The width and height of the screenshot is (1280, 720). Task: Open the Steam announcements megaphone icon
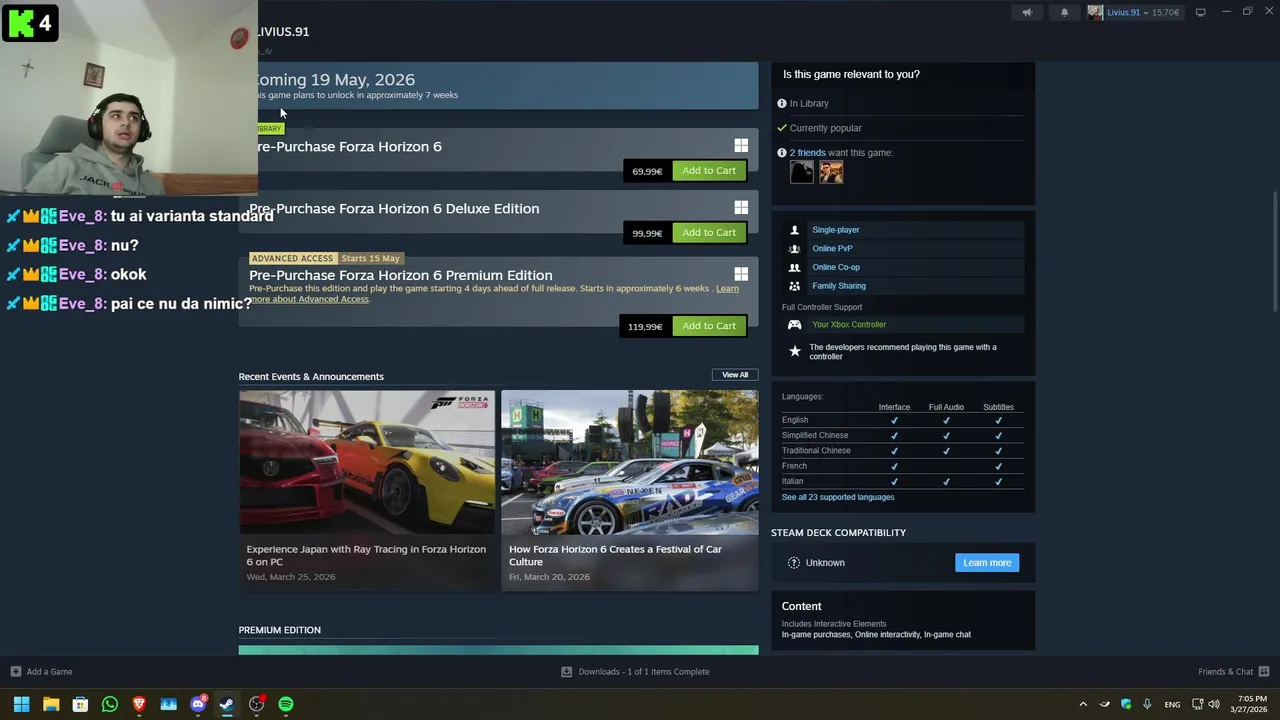pyautogui.click(x=1026, y=12)
